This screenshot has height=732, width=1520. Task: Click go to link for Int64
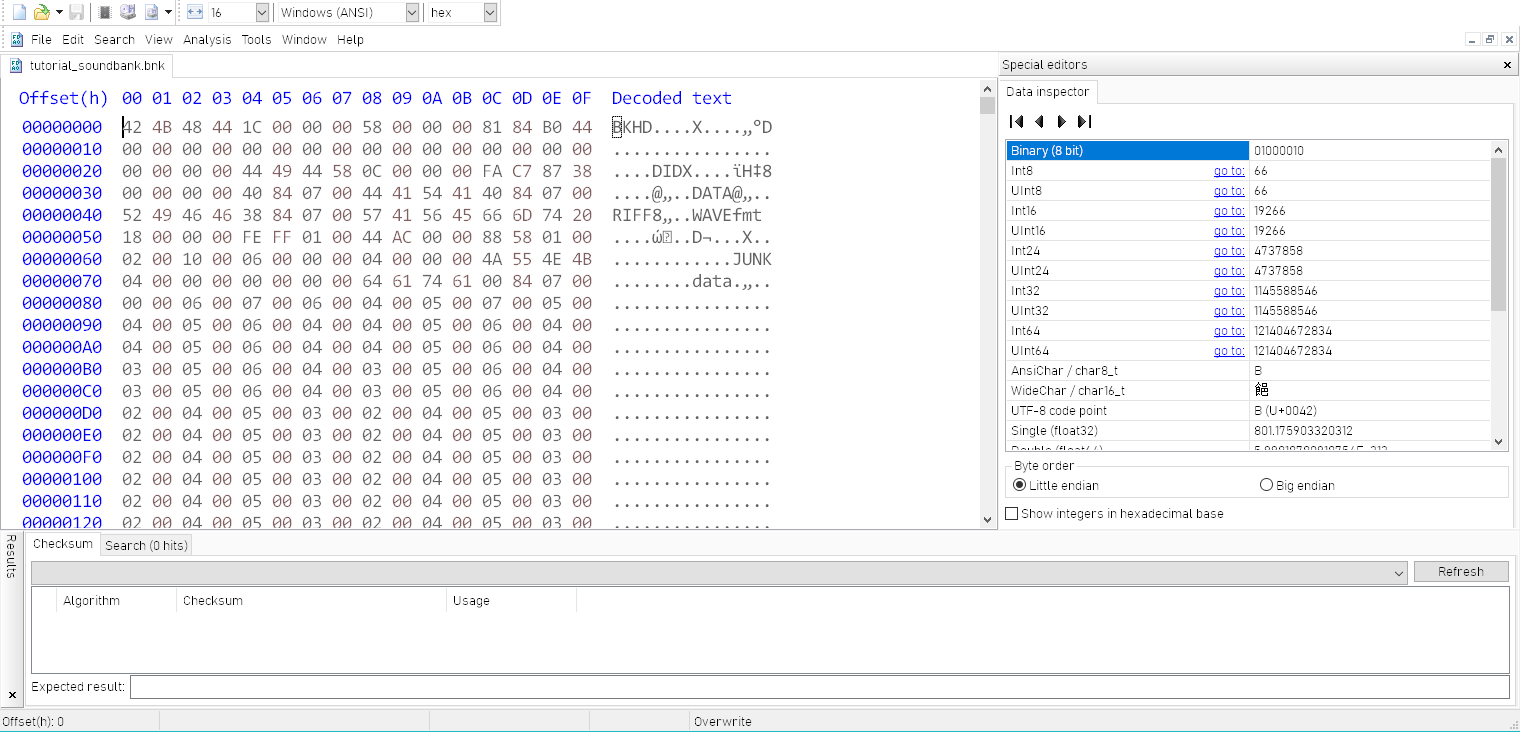point(1229,331)
